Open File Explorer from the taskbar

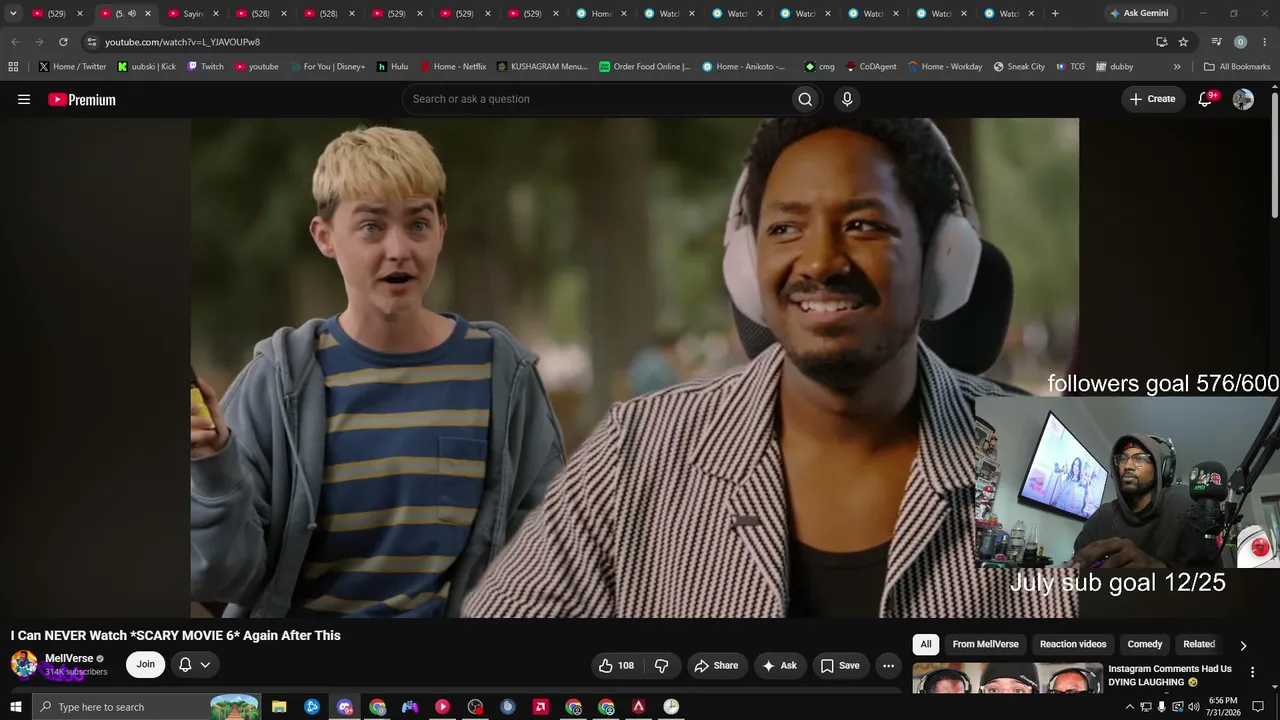pyautogui.click(x=279, y=707)
